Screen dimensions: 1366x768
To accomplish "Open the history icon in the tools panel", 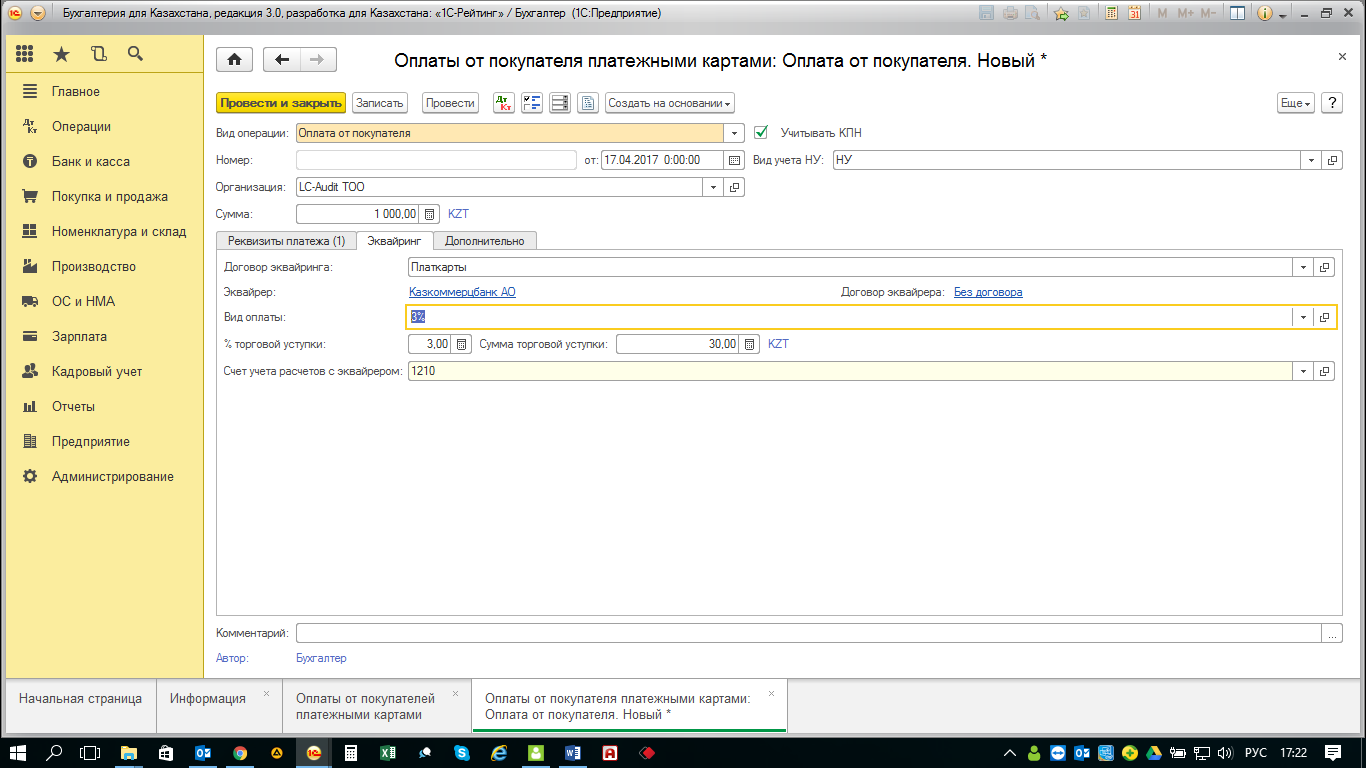I will [98, 54].
